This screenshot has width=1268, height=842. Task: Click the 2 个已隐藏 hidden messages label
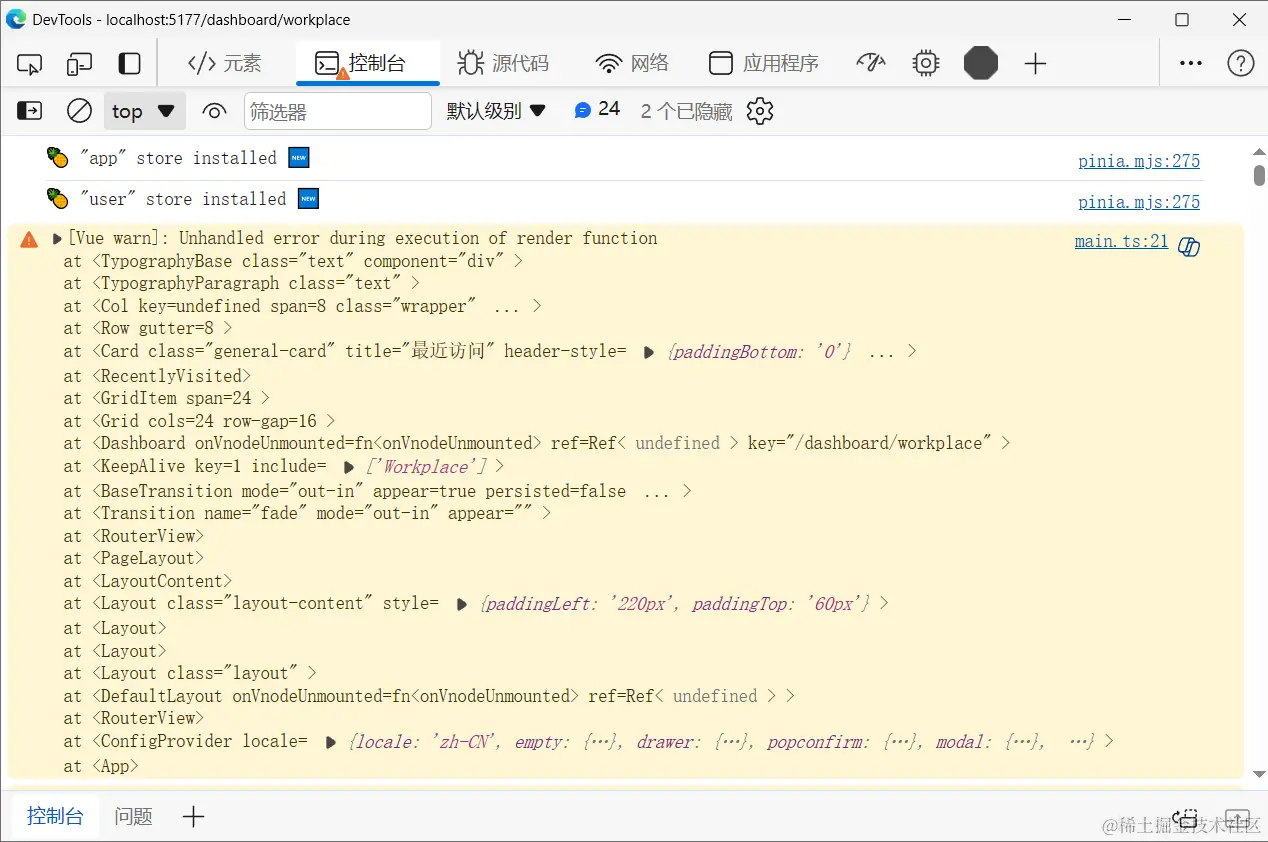686,111
